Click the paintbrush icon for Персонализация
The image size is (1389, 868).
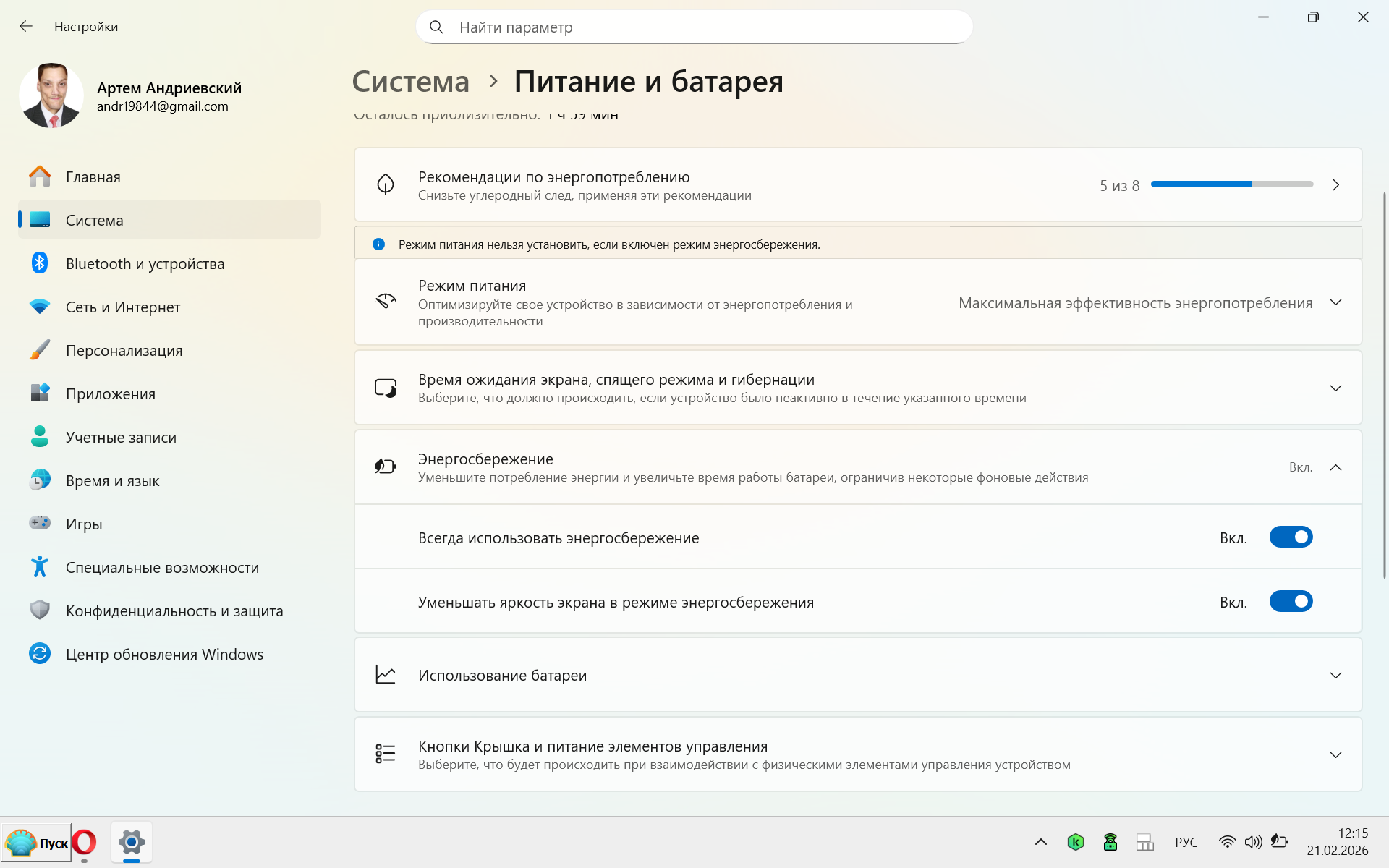click(x=40, y=350)
